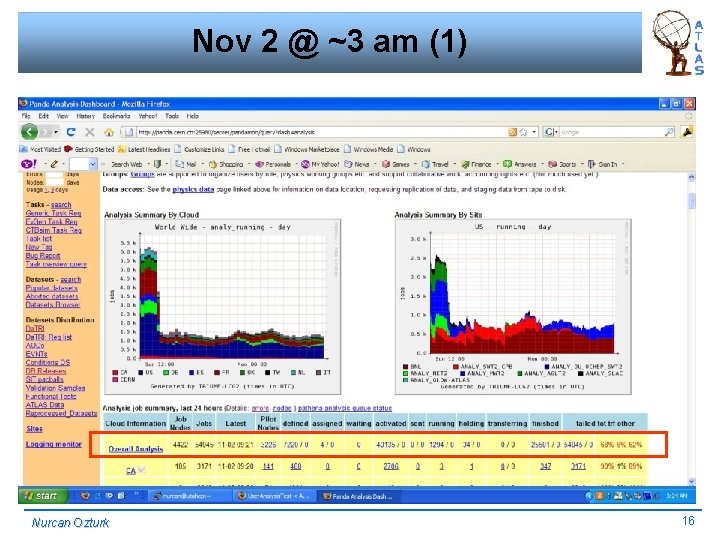Open Customize Links bookmark
Screen dimensions: 720x540
pos(199,149)
